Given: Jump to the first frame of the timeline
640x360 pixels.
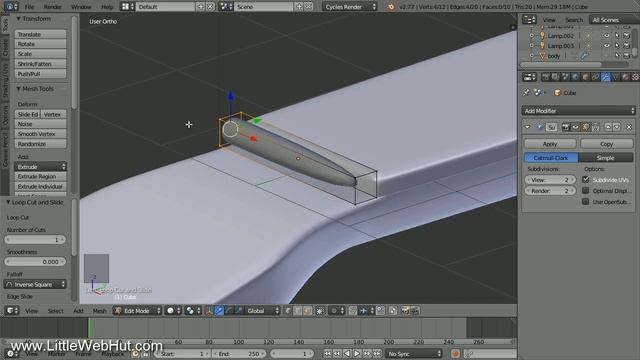Looking at the screenshot, I should [x=327, y=354].
